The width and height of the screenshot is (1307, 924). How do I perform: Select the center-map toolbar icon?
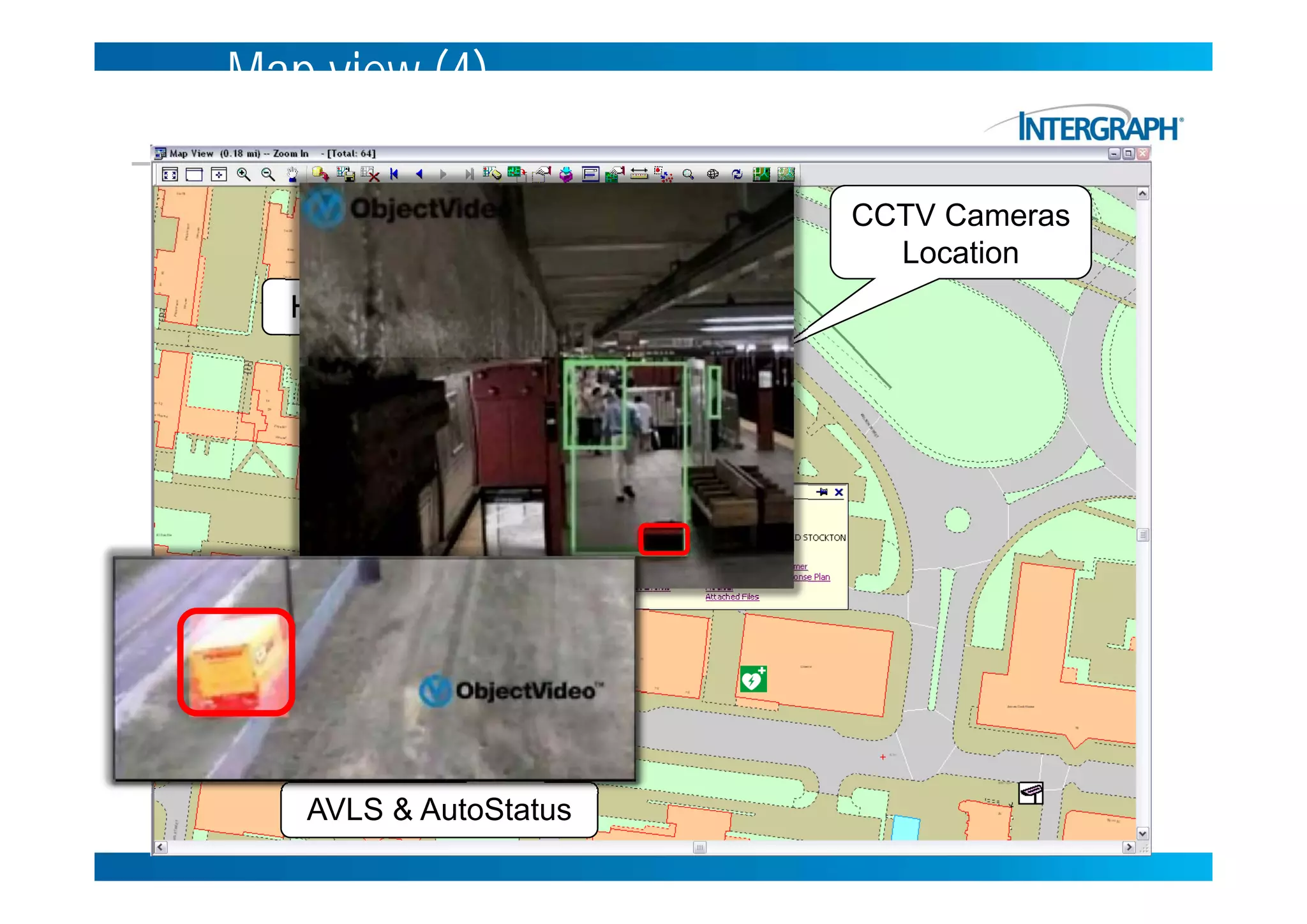pyautogui.click(x=219, y=174)
